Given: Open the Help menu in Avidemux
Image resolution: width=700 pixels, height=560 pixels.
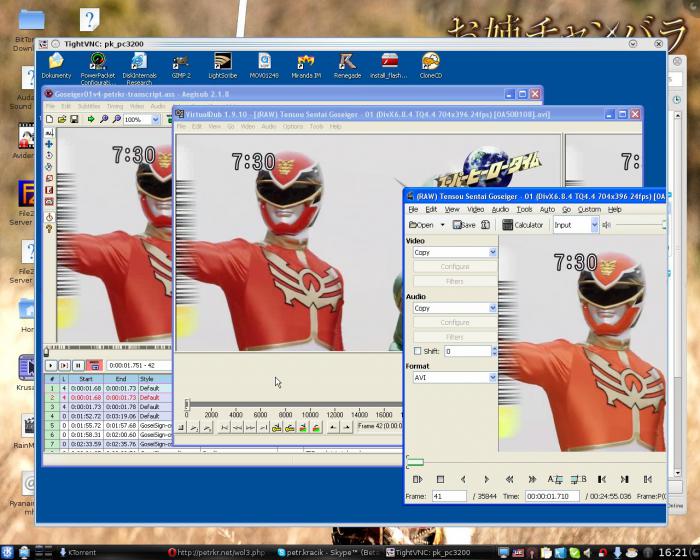Looking at the screenshot, I should [615, 209].
